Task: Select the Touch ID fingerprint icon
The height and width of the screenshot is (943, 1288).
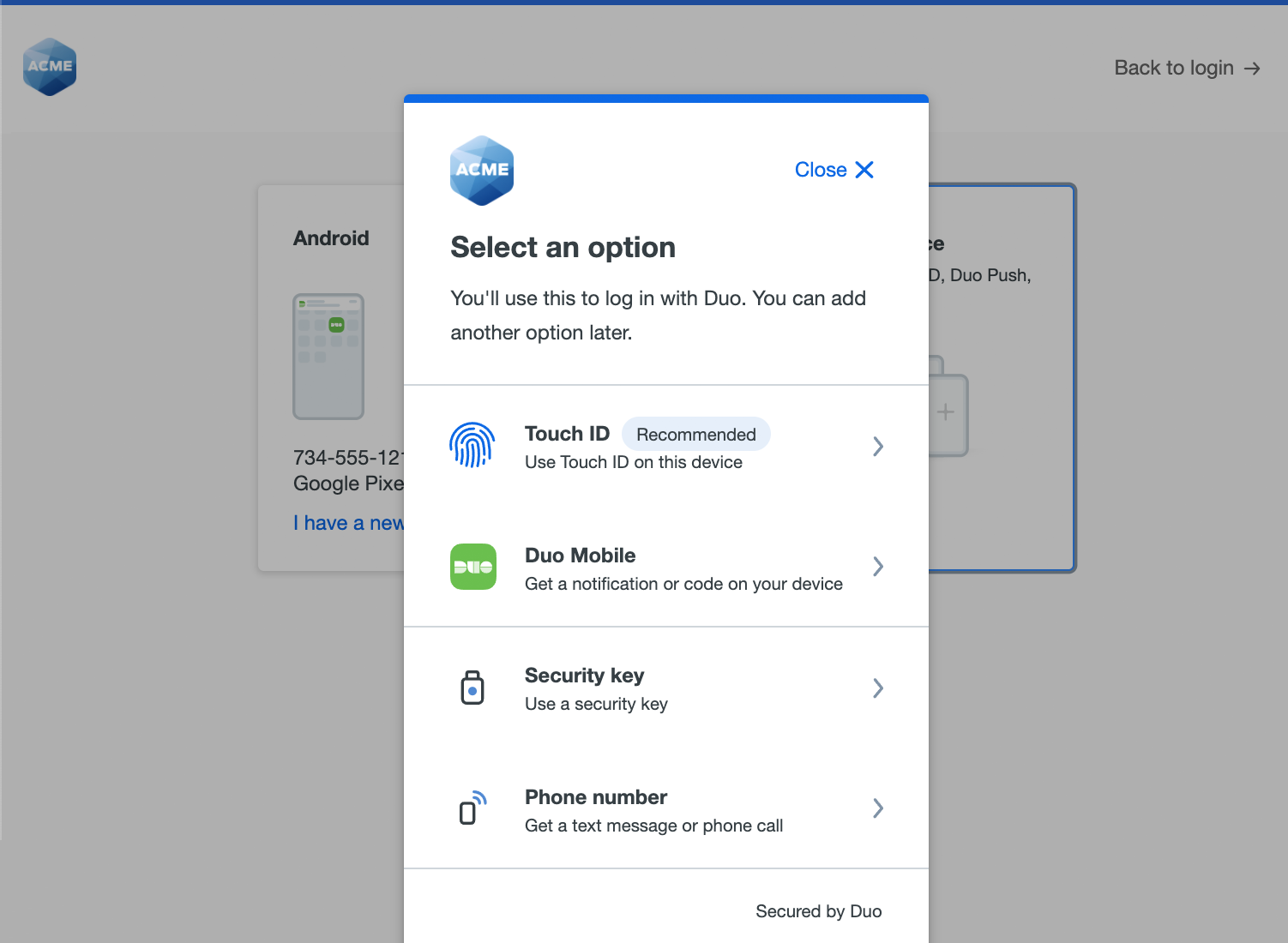Action: click(472, 445)
